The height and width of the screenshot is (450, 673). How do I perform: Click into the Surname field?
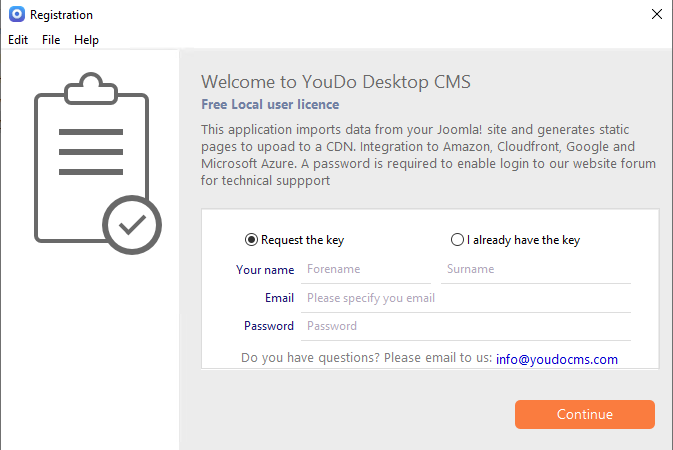[535, 269]
